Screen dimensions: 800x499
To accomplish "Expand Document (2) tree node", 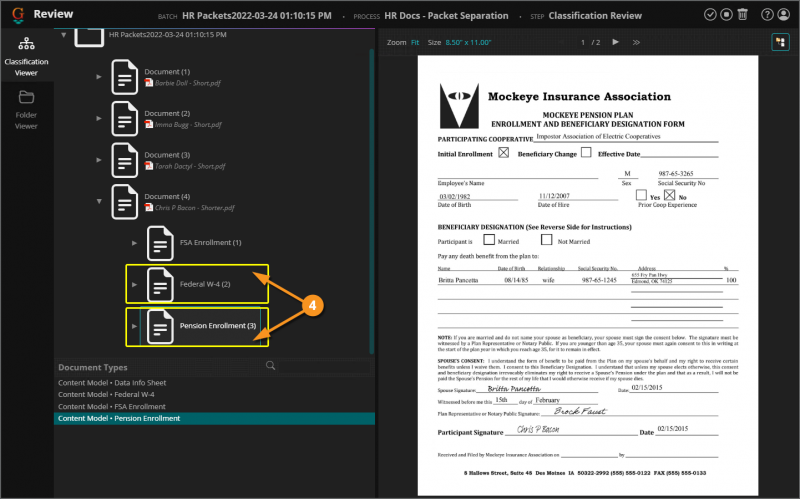I will [98, 118].
